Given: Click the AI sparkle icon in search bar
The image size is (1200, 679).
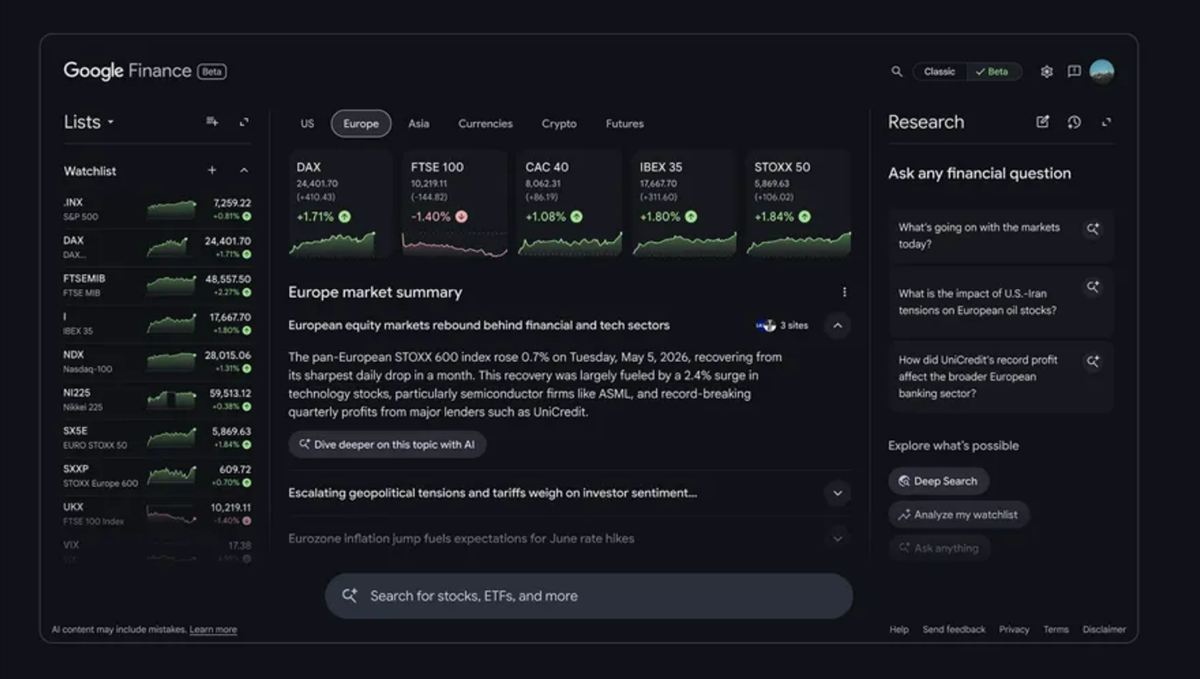Looking at the screenshot, I should (x=349, y=595).
